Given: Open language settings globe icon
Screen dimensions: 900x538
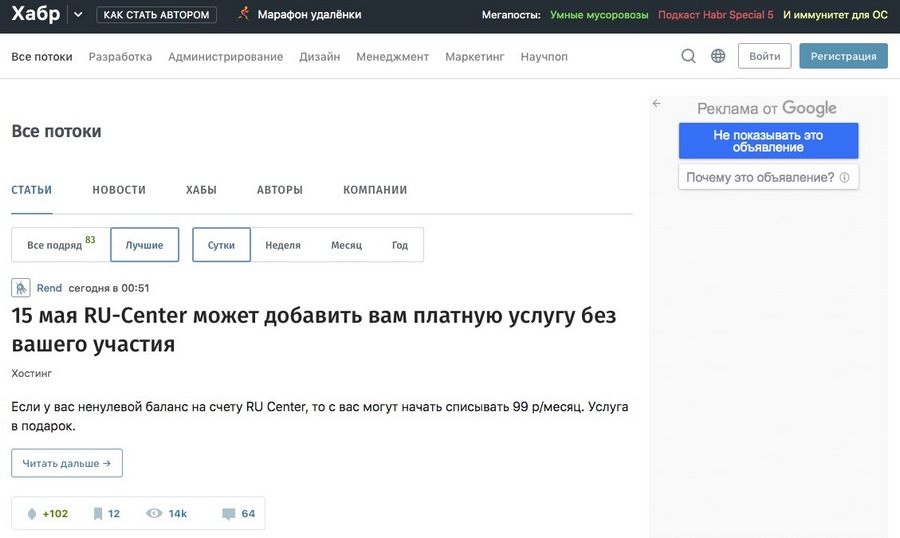Looking at the screenshot, I should point(717,56).
